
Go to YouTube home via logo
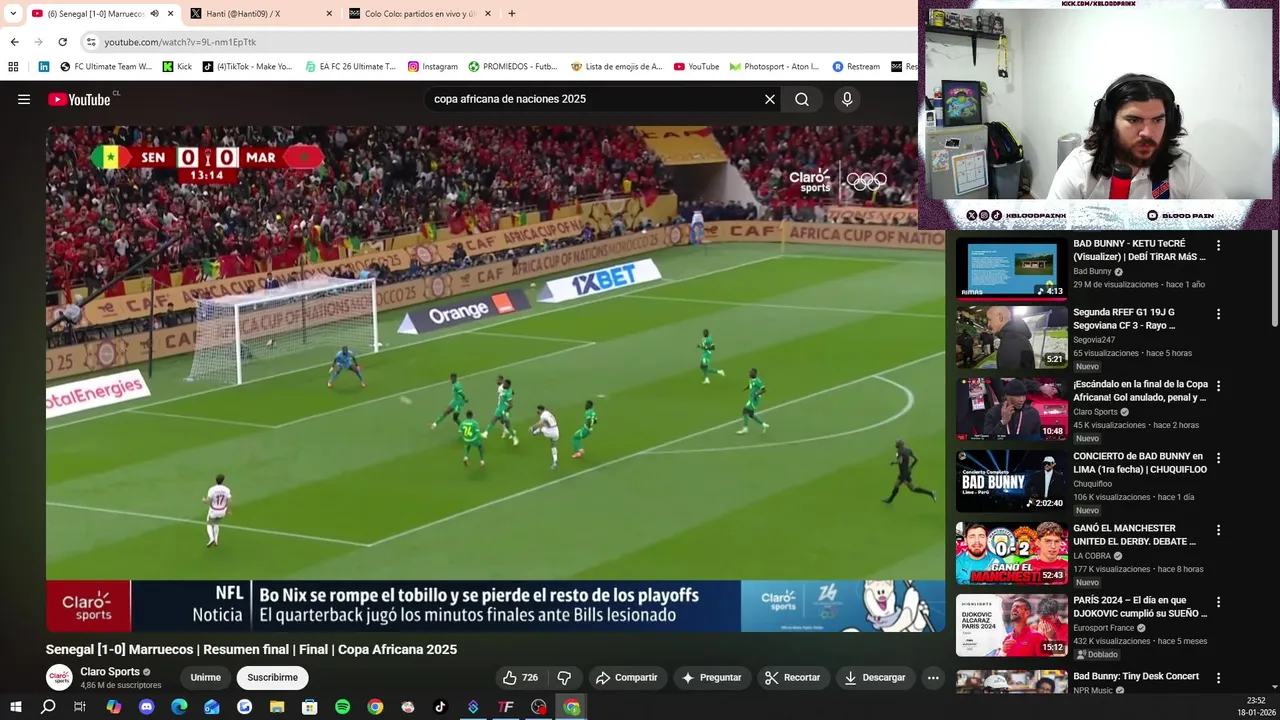[x=79, y=99]
